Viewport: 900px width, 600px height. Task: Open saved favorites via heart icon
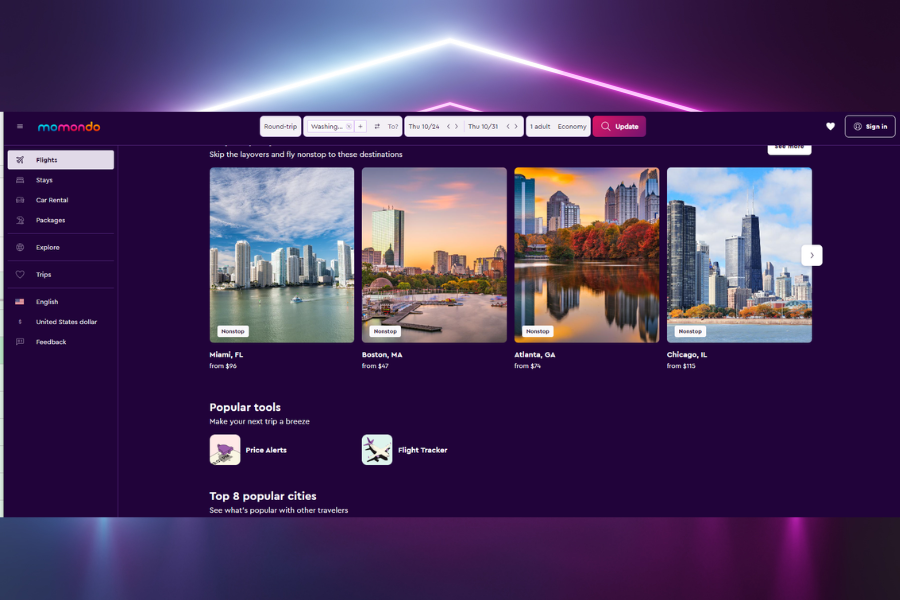(x=830, y=127)
